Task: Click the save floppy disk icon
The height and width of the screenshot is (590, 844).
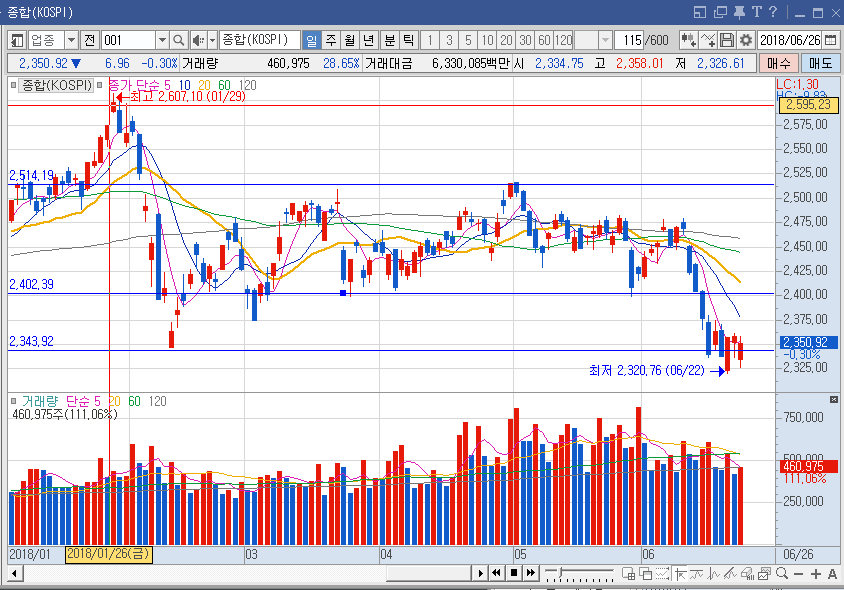Action: [727, 40]
